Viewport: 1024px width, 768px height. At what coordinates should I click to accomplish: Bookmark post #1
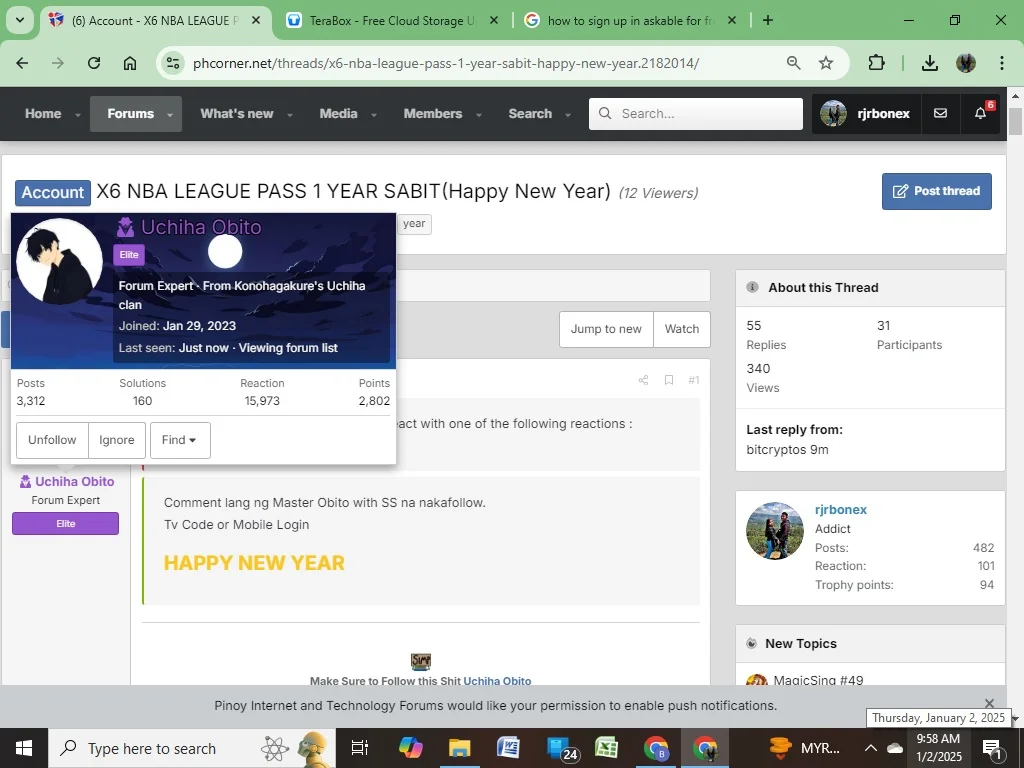point(669,380)
